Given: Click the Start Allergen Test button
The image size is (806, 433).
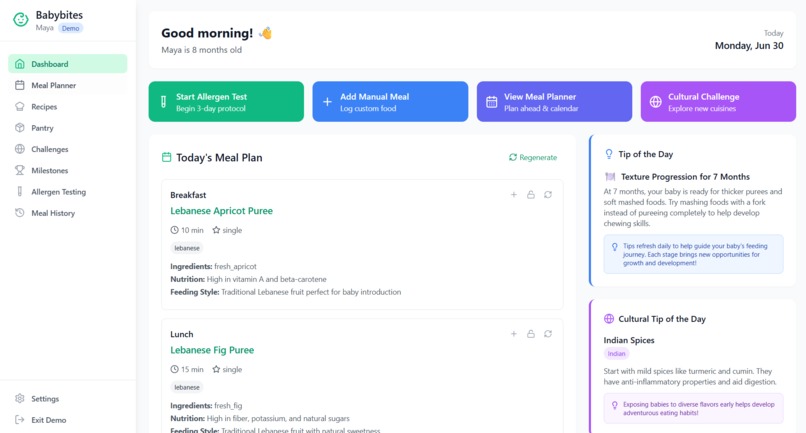Looking at the screenshot, I should [x=226, y=101].
